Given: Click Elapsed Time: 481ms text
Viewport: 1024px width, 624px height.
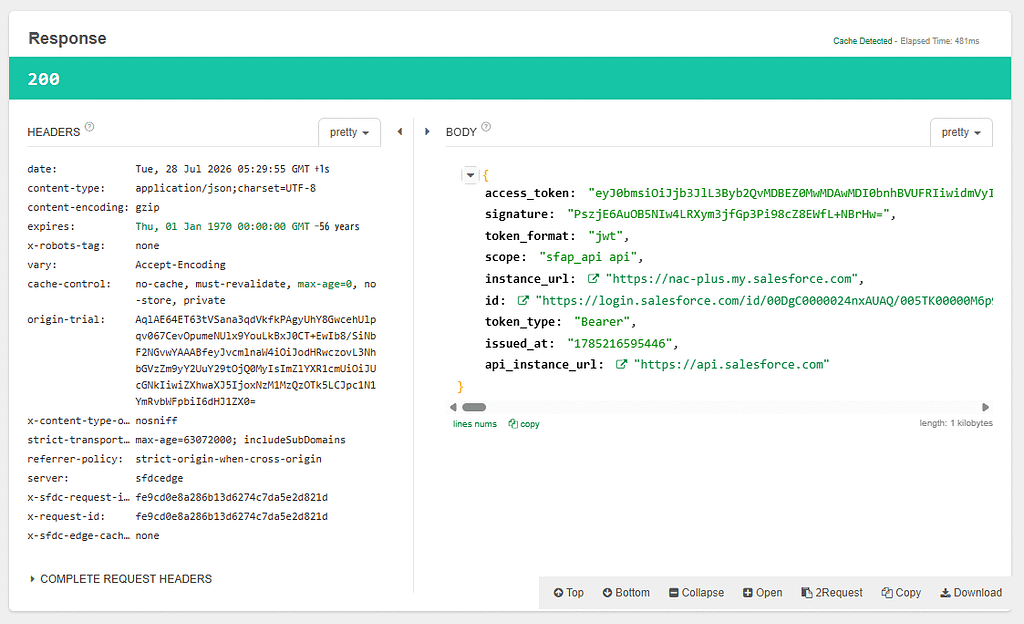Looking at the screenshot, I should click(x=940, y=41).
